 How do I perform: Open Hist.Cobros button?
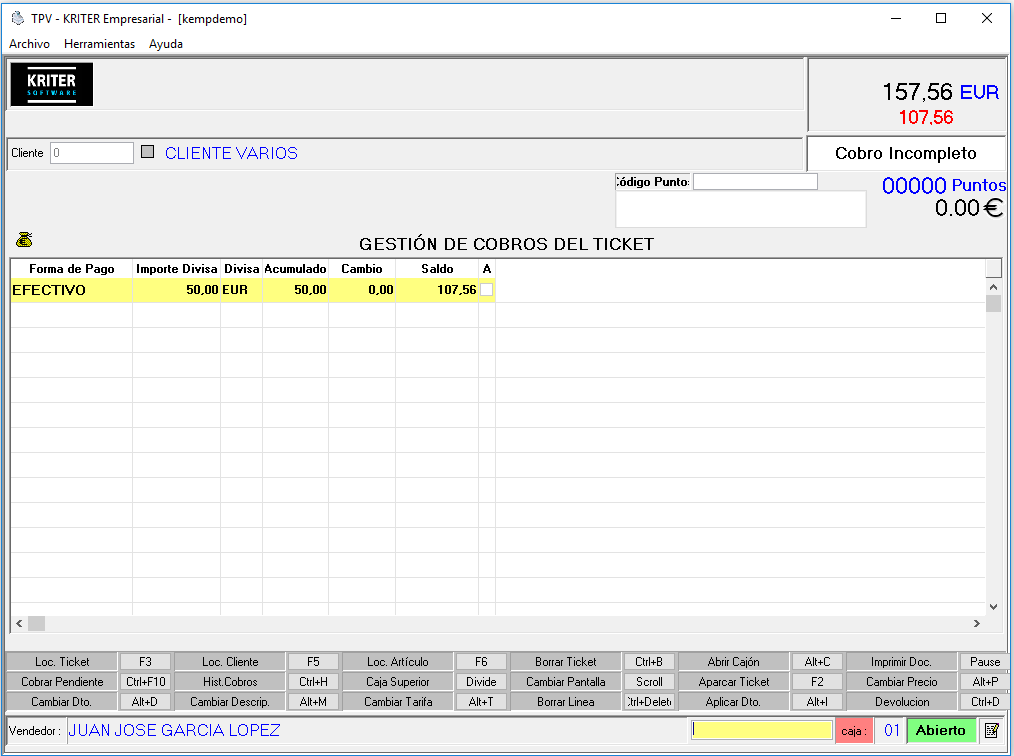click(230, 682)
